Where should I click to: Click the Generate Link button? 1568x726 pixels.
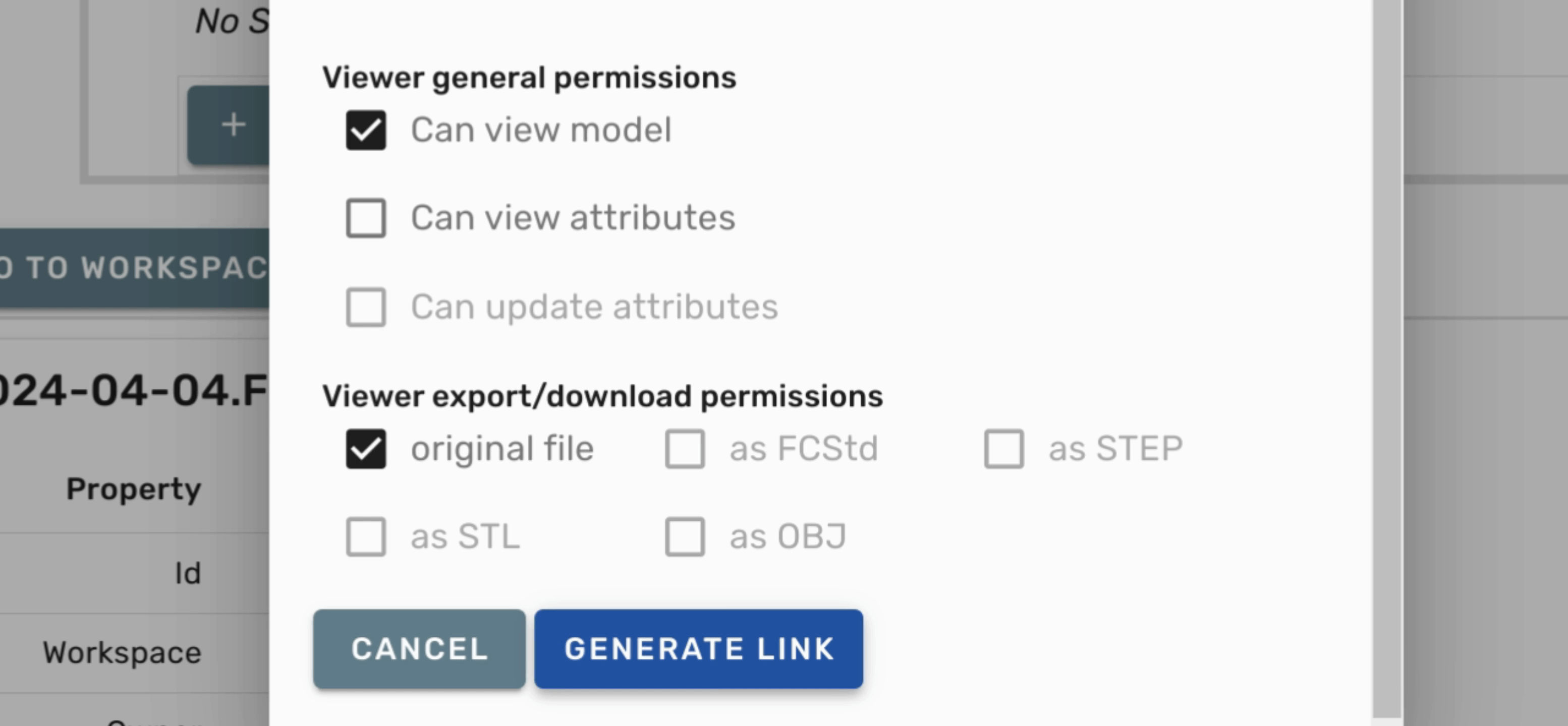pos(698,649)
